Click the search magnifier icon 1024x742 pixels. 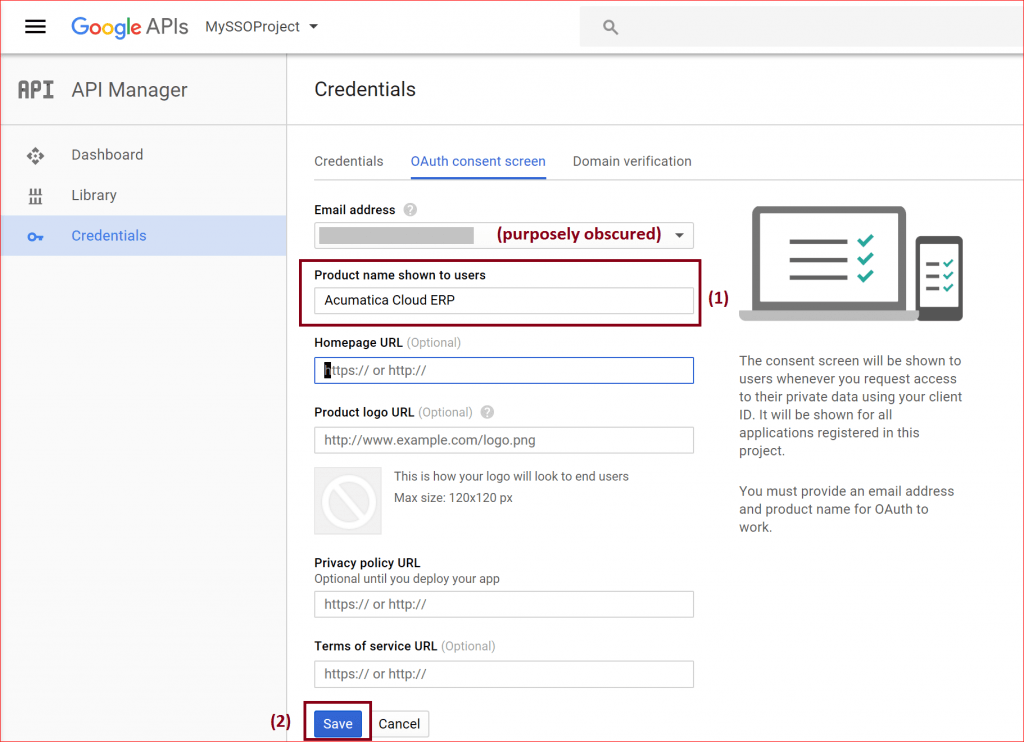coord(610,27)
